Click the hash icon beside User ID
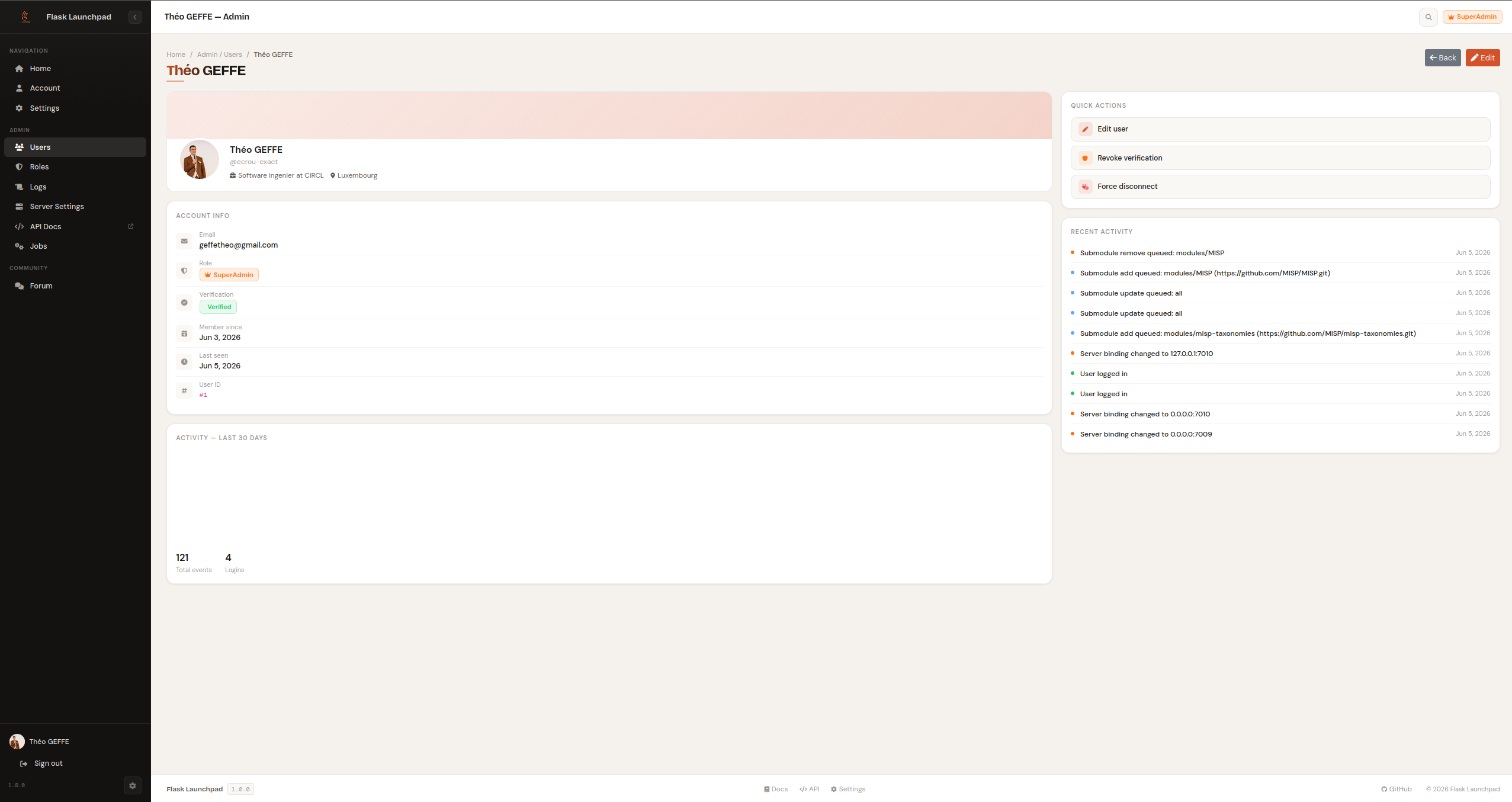The width and height of the screenshot is (1512, 802). click(x=184, y=391)
